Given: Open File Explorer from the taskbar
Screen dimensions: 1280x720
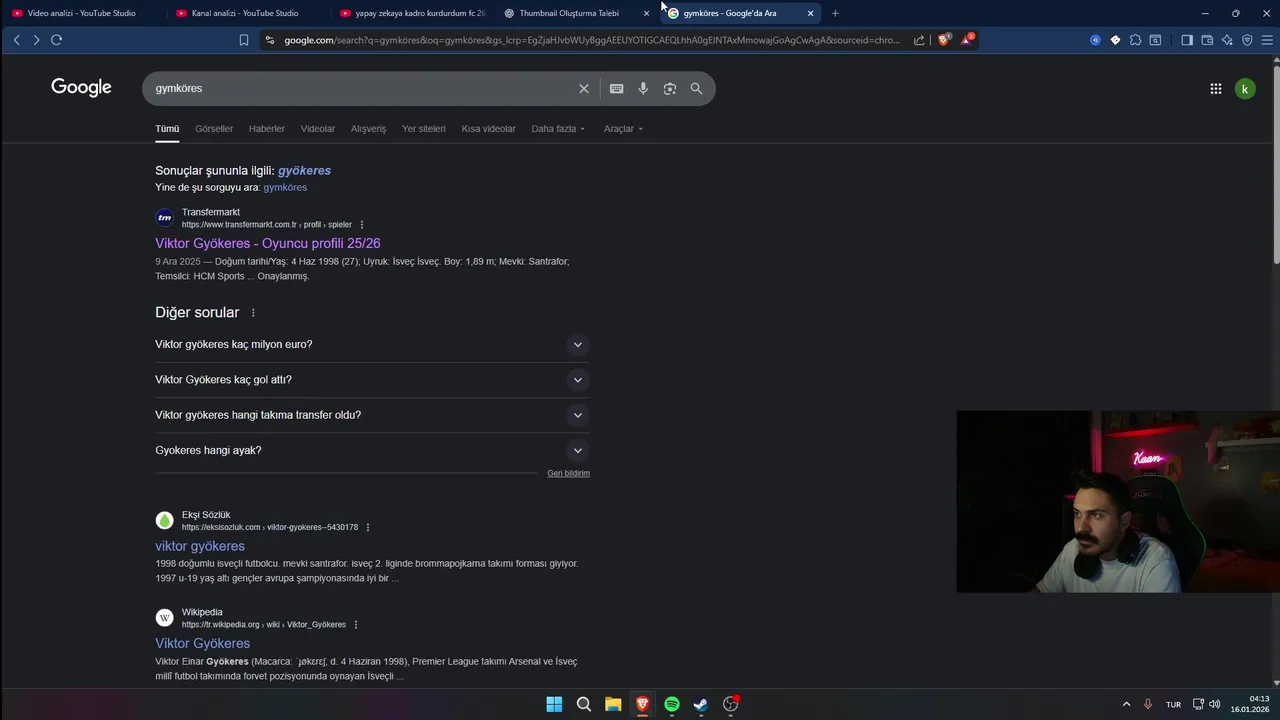Looking at the screenshot, I should click(613, 705).
